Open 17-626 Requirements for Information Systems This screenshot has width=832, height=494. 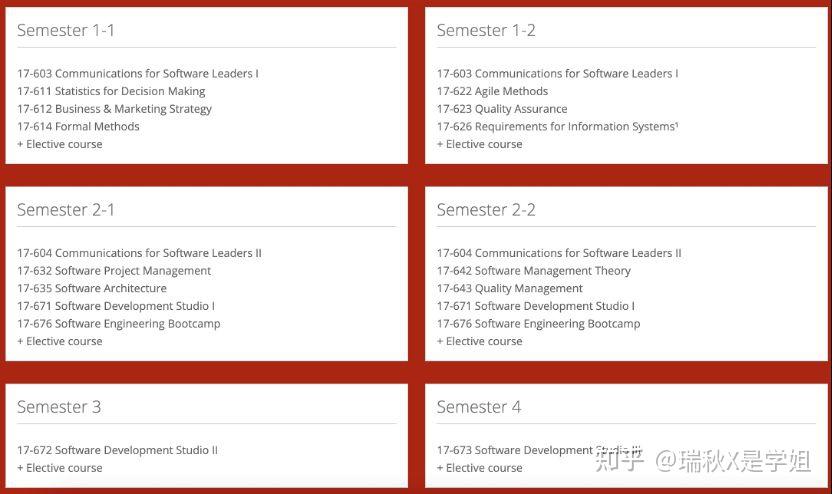pos(557,127)
